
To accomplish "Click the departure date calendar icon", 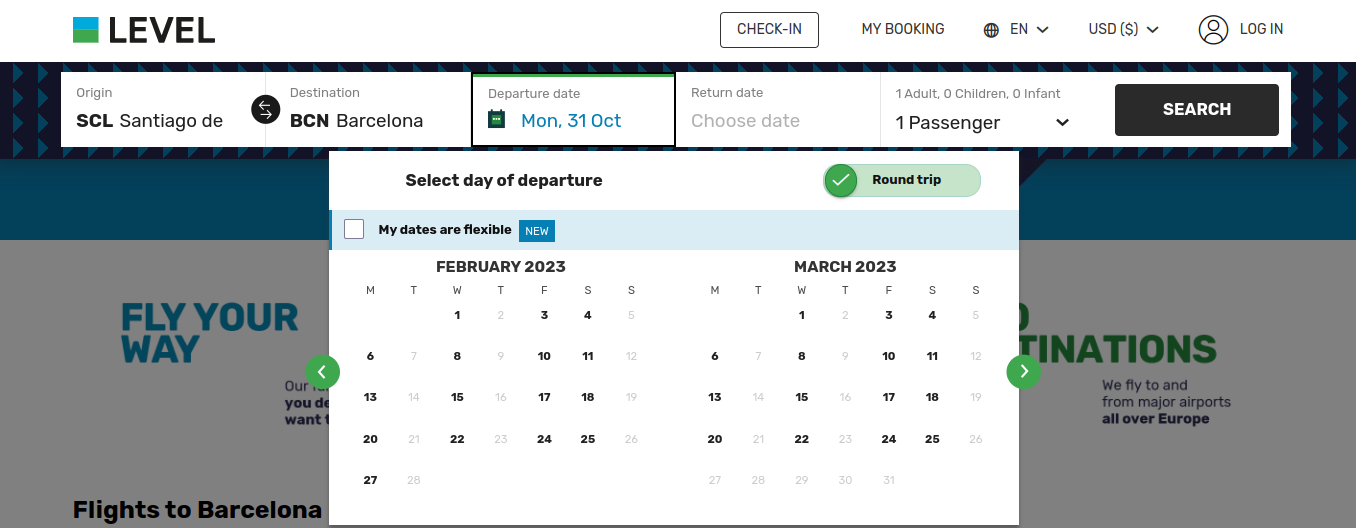I will 497,119.
